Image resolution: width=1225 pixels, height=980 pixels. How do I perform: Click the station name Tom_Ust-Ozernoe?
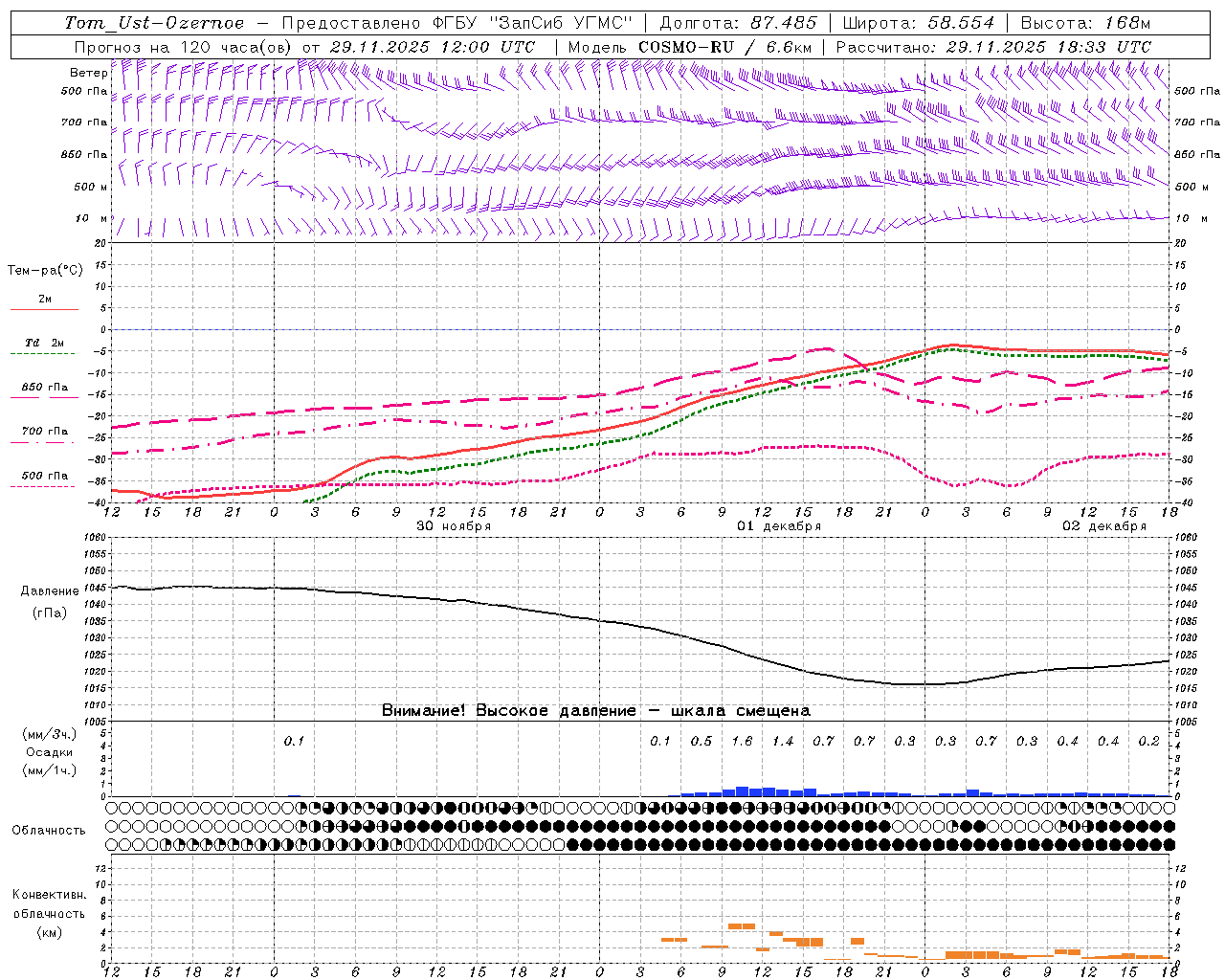point(154,23)
